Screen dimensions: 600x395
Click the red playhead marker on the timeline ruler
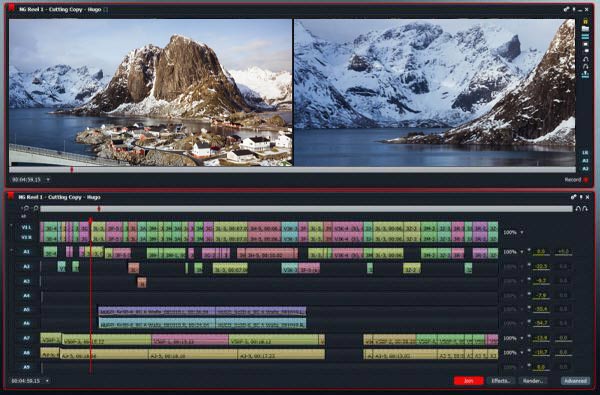99,209
